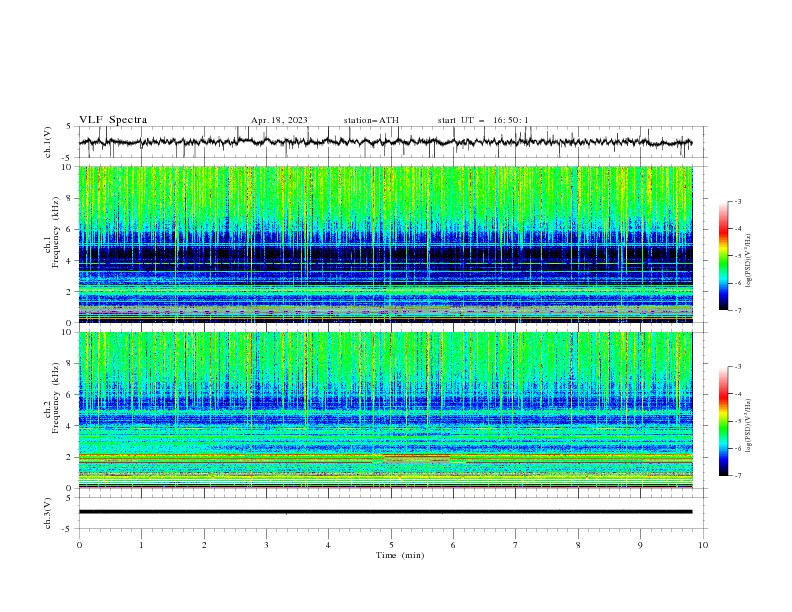
Task: Click the ch.2 colorbar 'log(PSD)(V²/Hz)' label
Action: click(749, 426)
